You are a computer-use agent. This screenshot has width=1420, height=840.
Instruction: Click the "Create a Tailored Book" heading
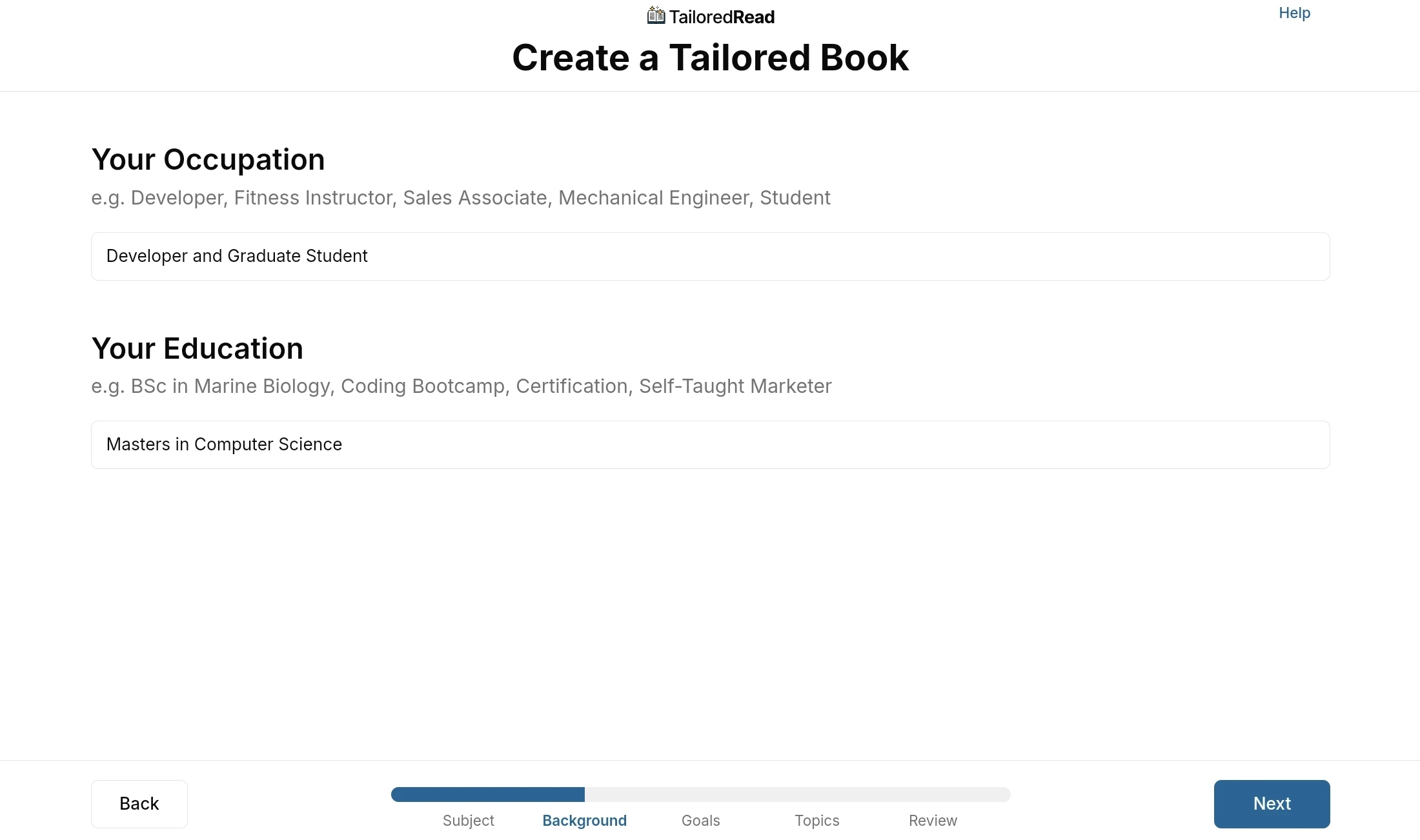point(710,57)
